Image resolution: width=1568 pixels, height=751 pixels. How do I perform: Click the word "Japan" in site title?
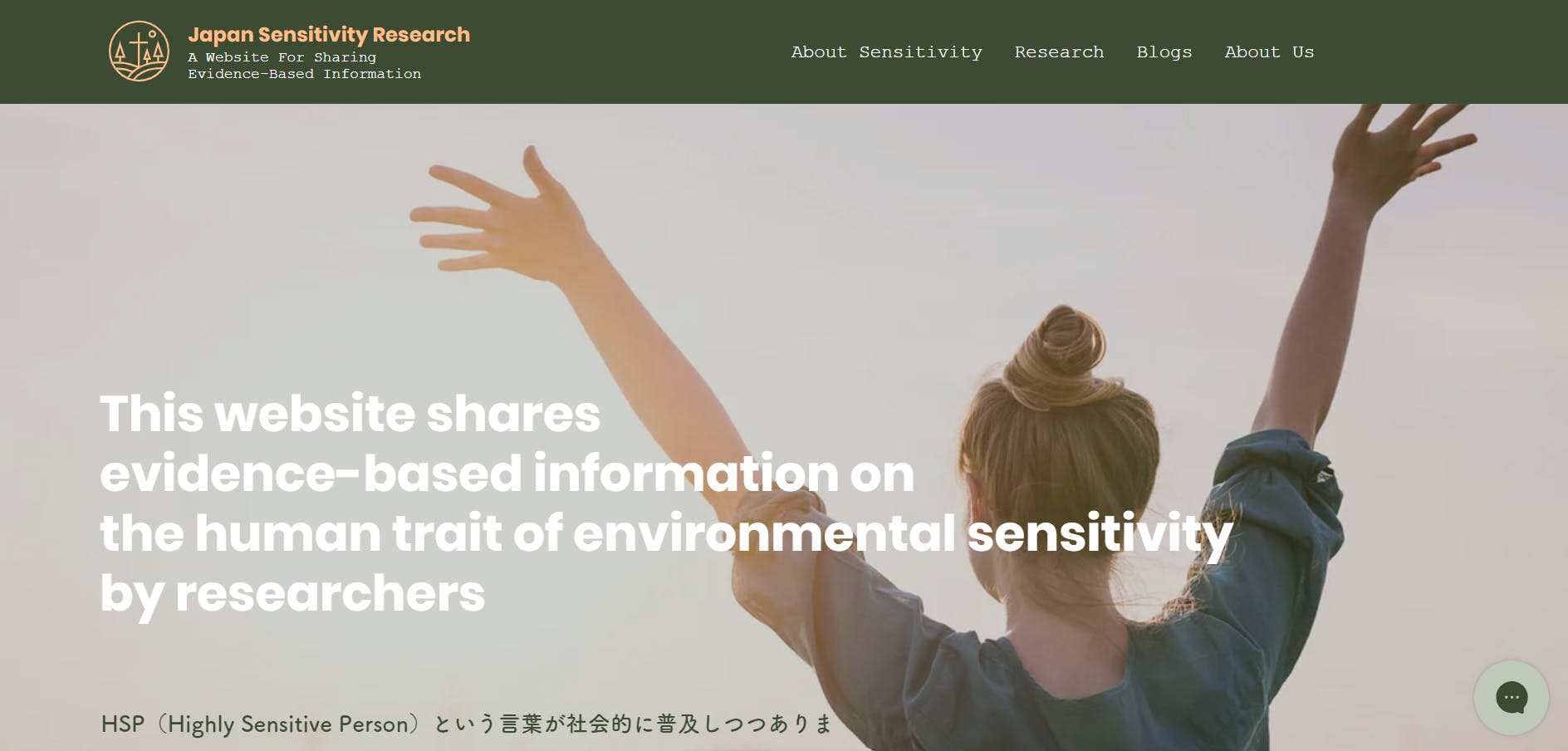[220, 35]
